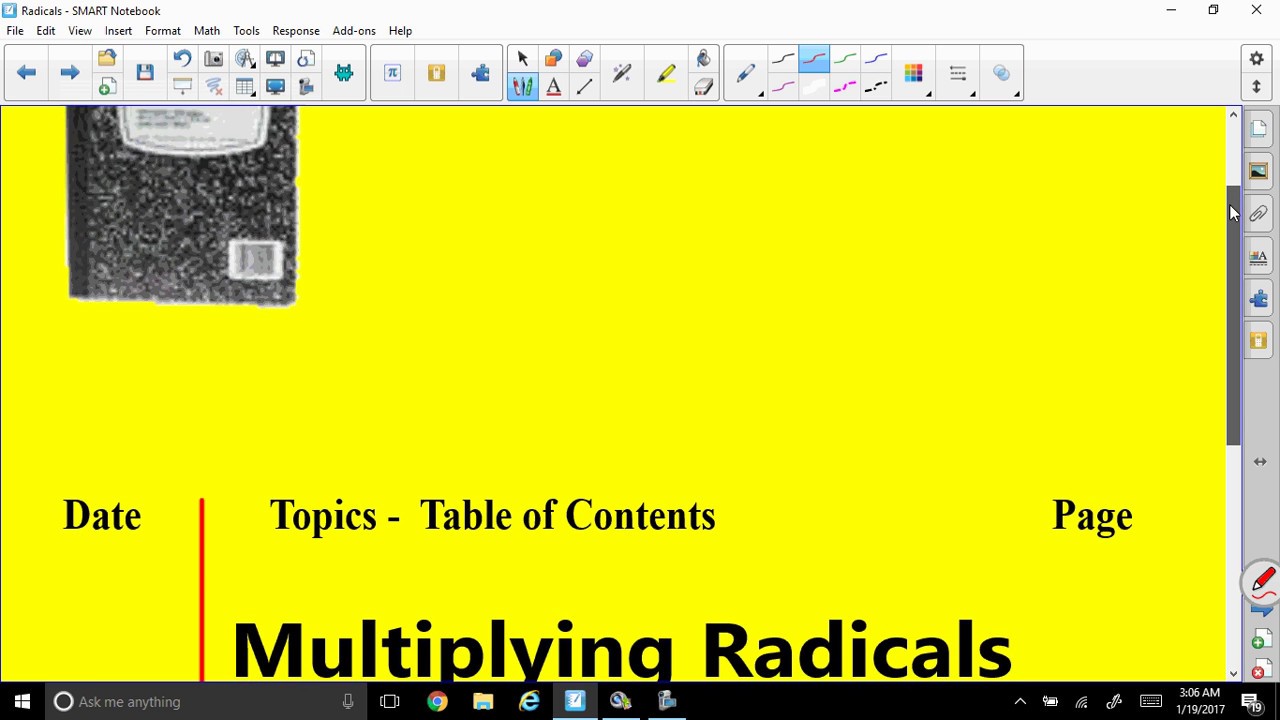Open a file with the folder icon

pos(107,59)
